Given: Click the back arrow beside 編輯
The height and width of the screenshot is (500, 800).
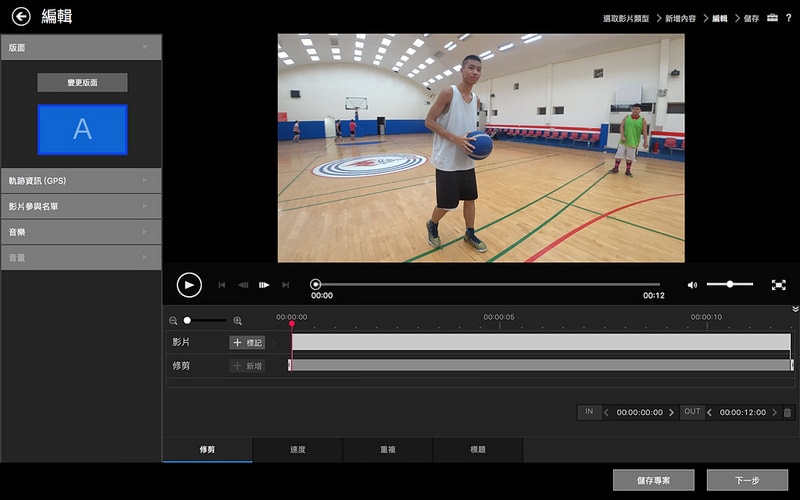Looking at the screenshot, I should point(20,16).
